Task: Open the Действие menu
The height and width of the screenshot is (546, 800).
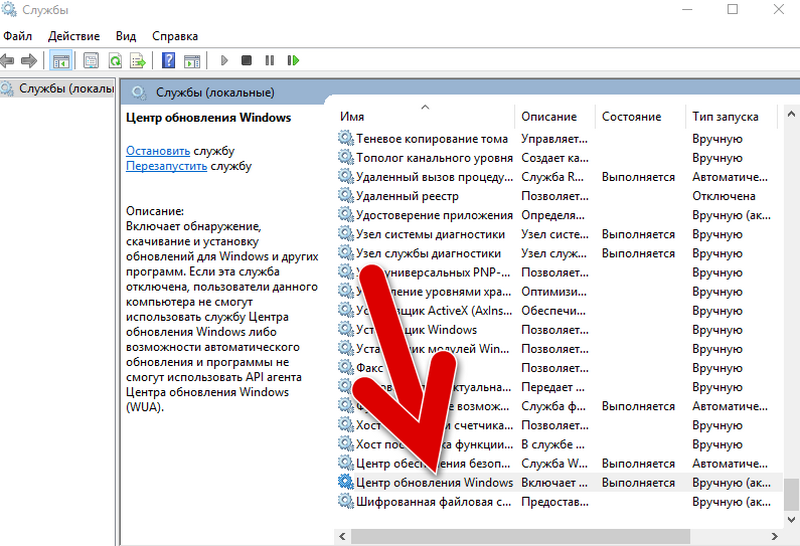Action: pos(74,36)
